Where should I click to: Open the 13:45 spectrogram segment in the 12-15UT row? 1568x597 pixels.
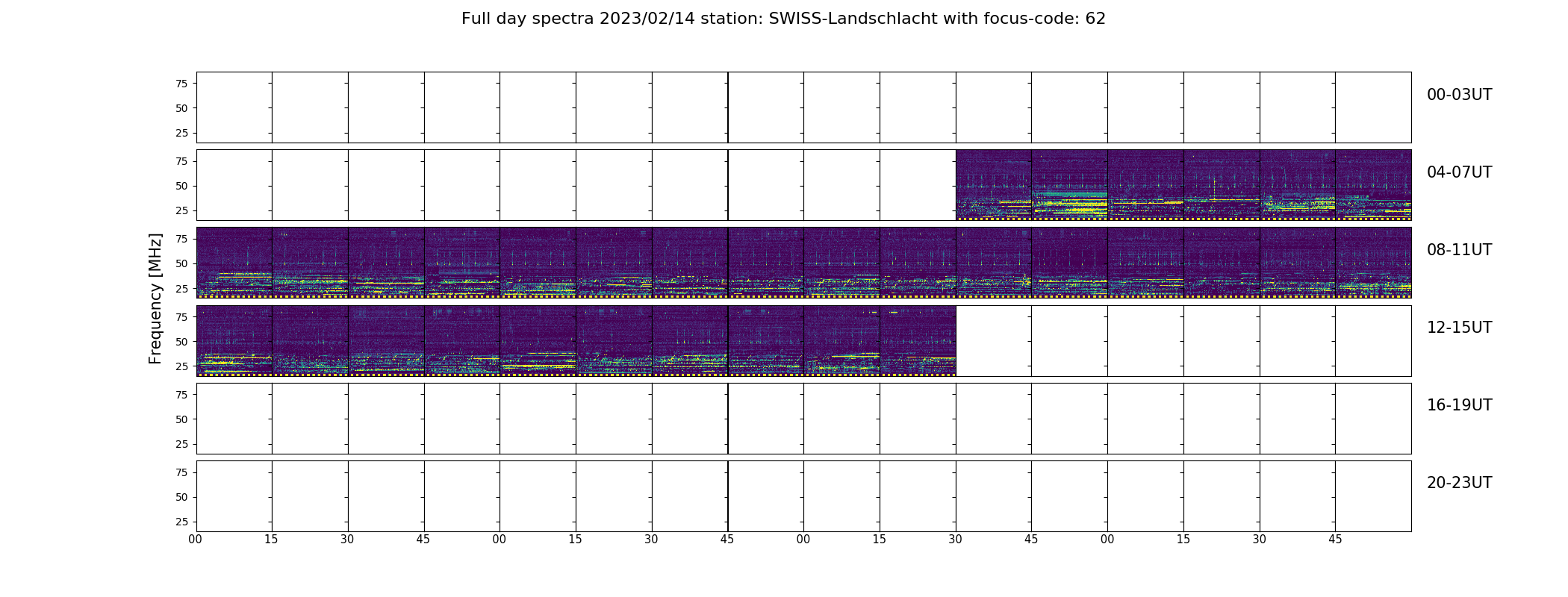(766, 340)
